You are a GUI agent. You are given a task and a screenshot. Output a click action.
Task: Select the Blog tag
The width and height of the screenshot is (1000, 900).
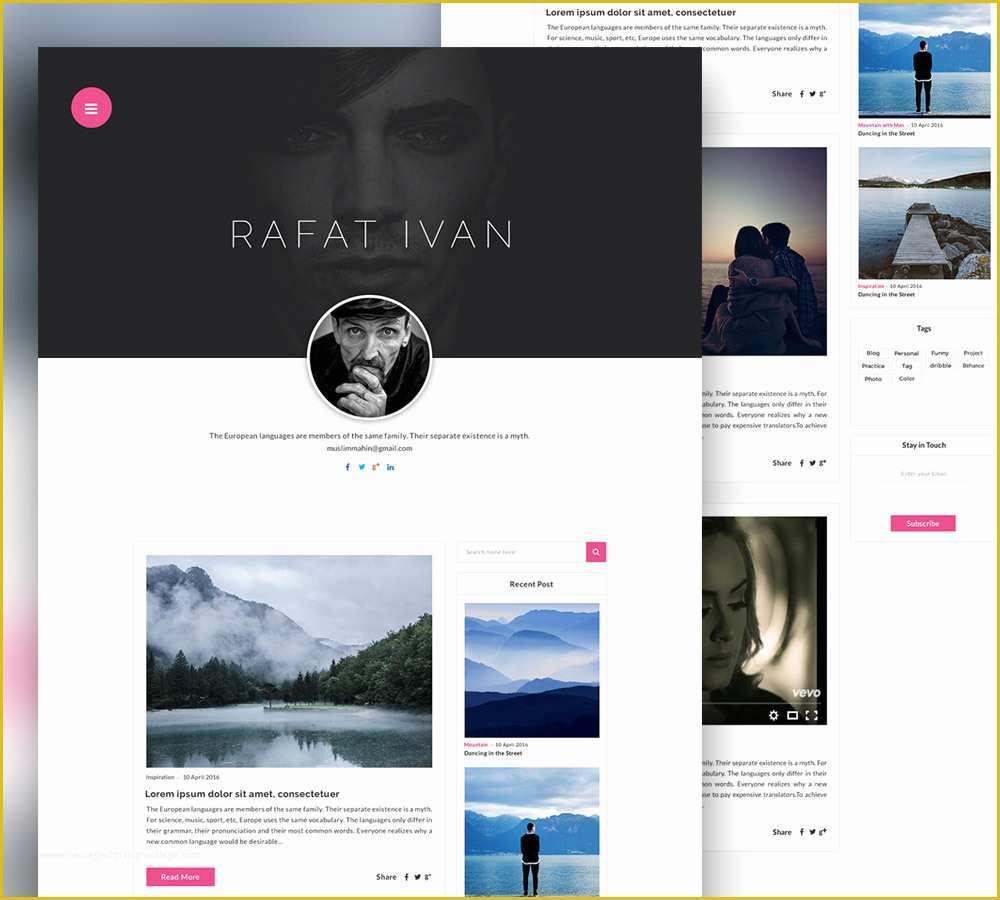[873, 353]
